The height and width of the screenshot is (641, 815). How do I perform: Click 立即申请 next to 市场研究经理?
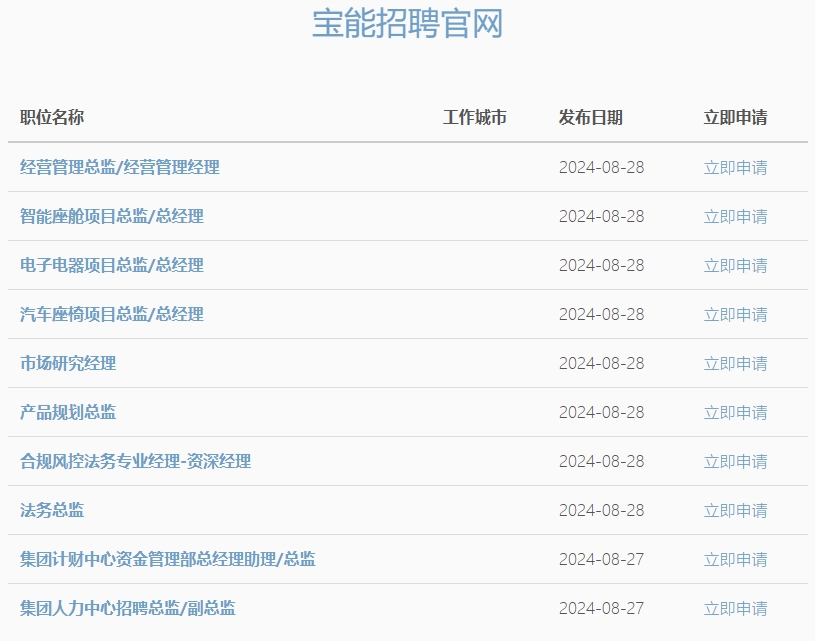click(x=735, y=363)
